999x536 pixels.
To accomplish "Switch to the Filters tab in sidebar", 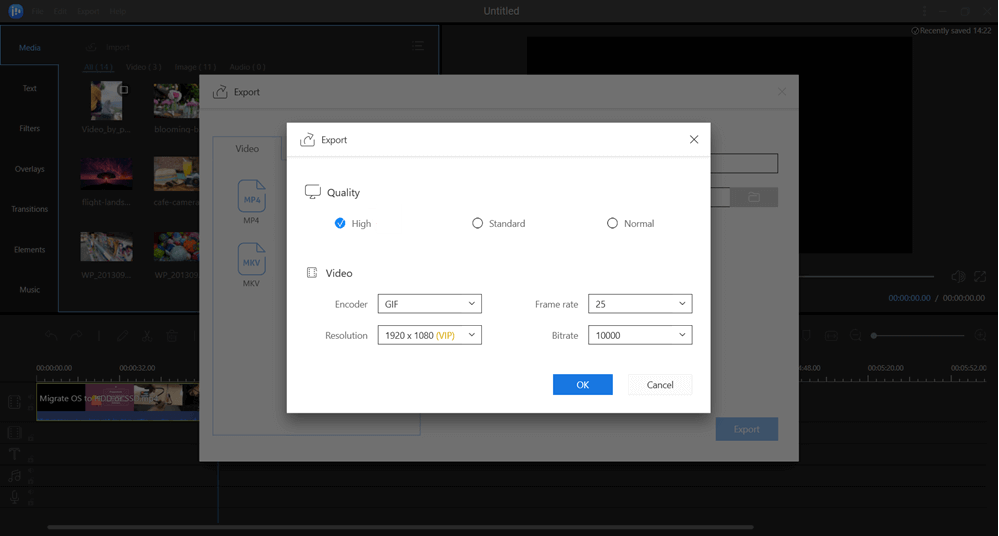I will click(x=29, y=129).
